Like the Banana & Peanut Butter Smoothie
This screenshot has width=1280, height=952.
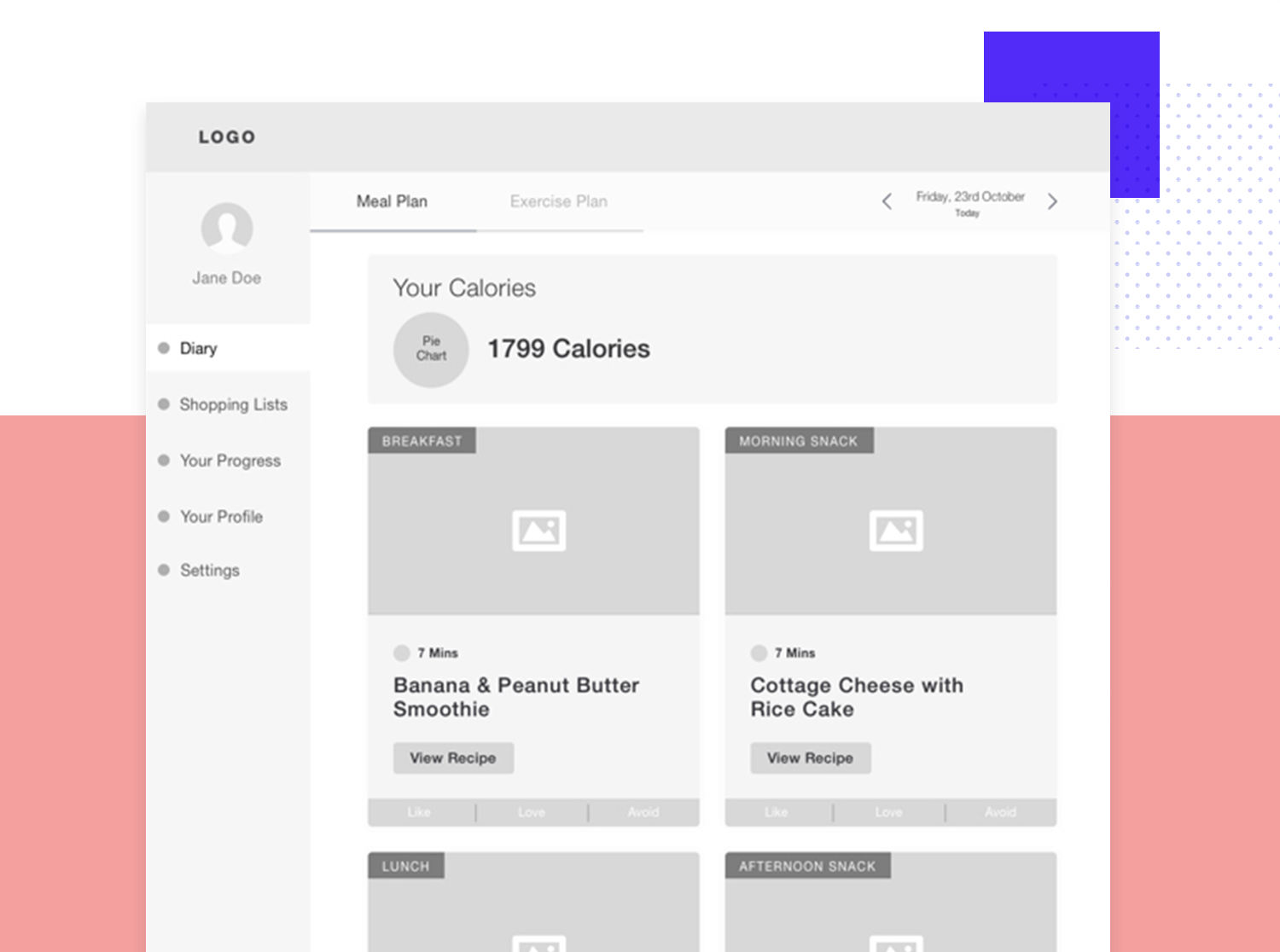click(x=419, y=812)
